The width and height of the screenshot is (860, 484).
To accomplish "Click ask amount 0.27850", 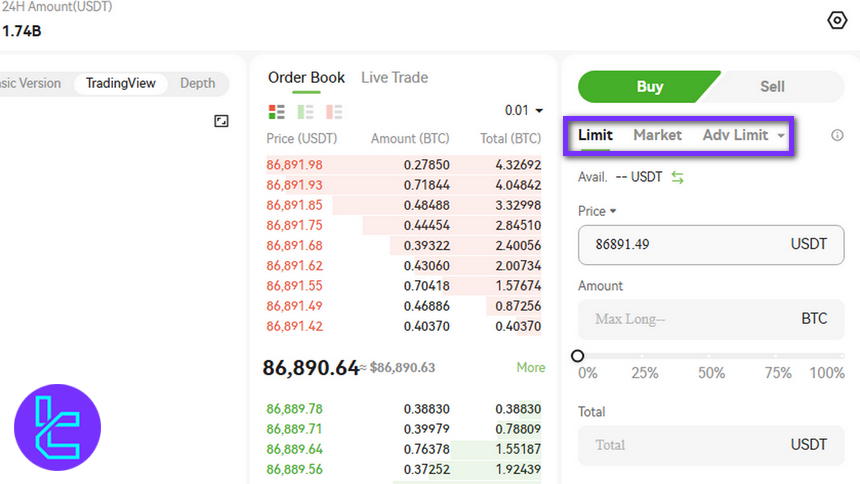I will 427,165.
